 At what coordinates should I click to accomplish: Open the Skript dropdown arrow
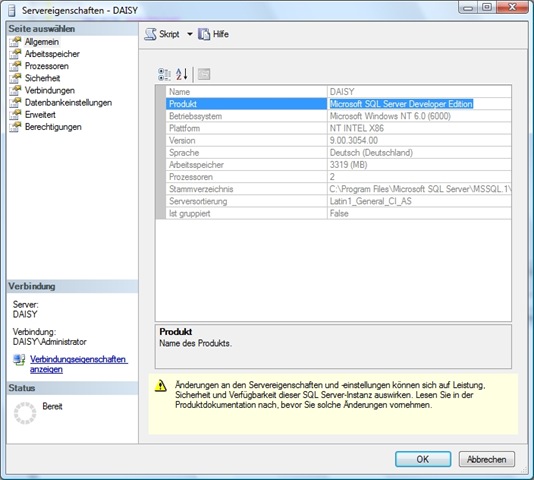tap(190, 34)
